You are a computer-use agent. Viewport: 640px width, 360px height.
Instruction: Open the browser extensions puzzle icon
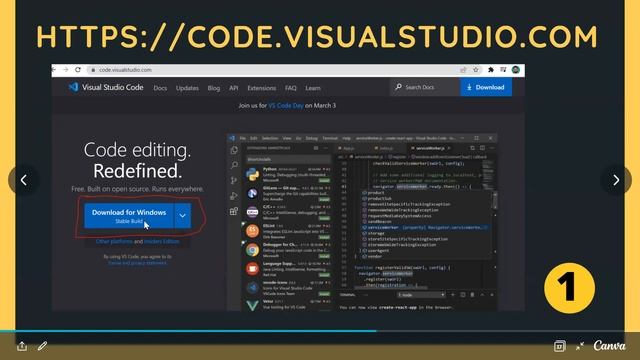491,70
